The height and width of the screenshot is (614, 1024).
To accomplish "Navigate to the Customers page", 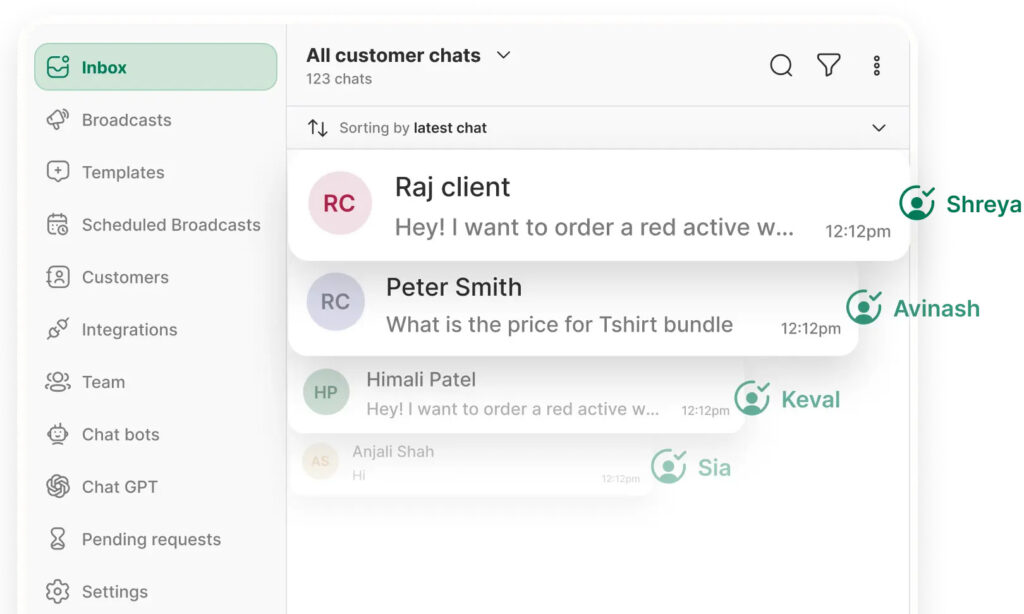I will (x=125, y=277).
